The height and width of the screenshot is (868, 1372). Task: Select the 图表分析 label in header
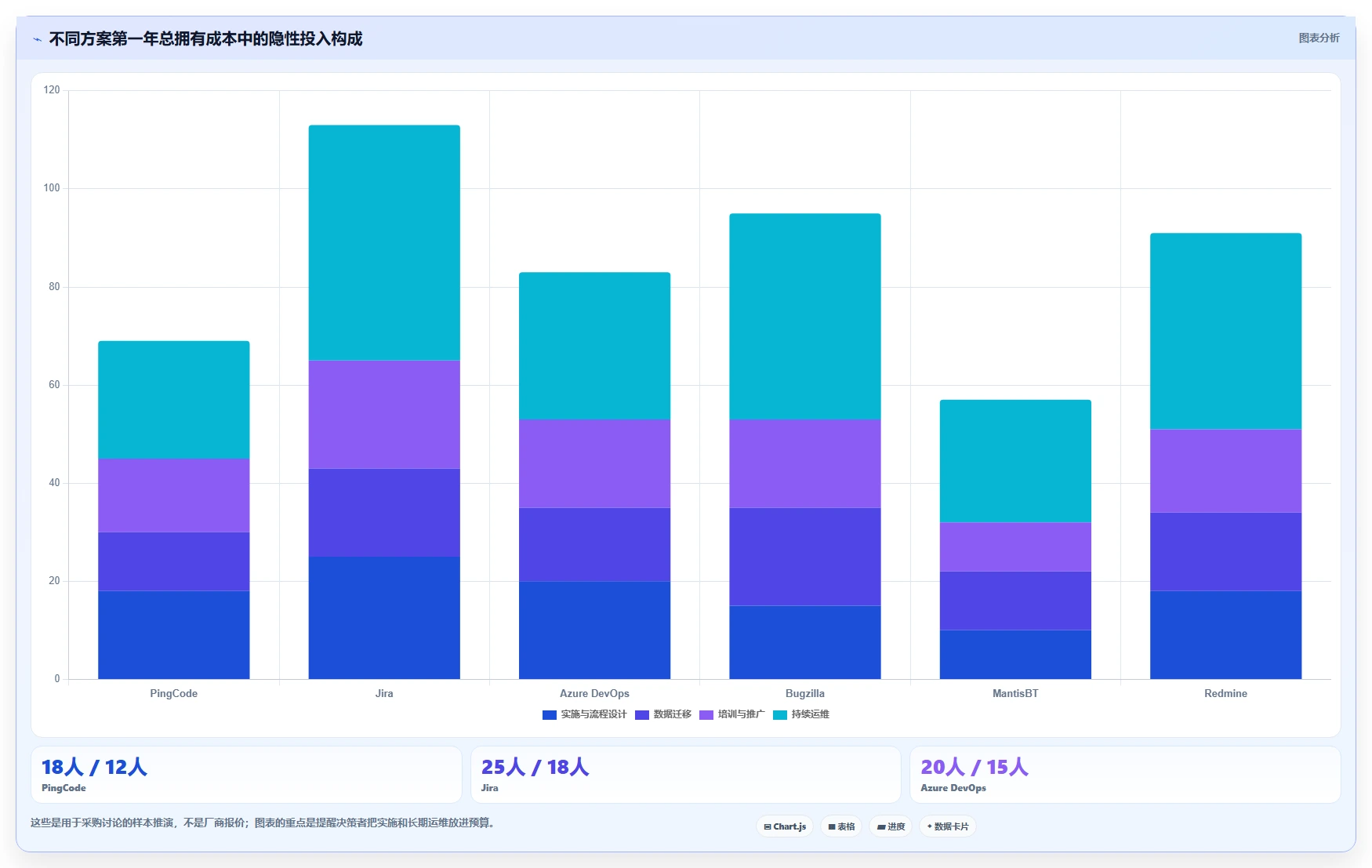[x=1319, y=38]
